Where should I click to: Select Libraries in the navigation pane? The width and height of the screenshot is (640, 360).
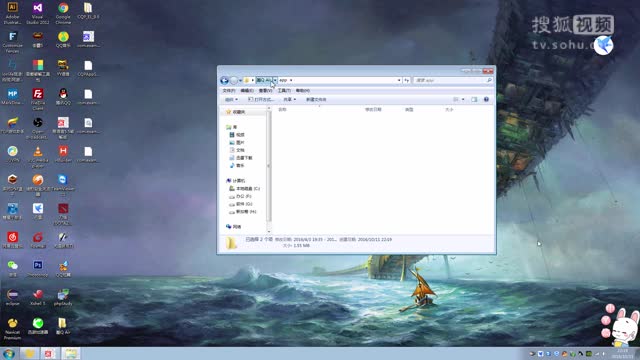click(231, 127)
